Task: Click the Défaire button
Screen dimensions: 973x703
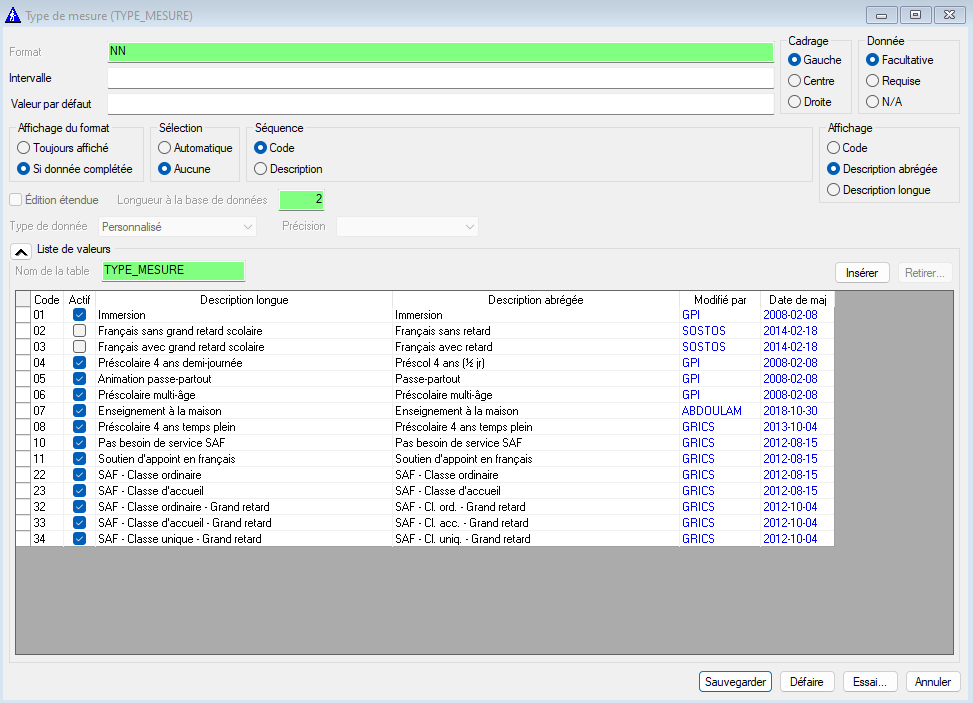Action: tap(806, 681)
